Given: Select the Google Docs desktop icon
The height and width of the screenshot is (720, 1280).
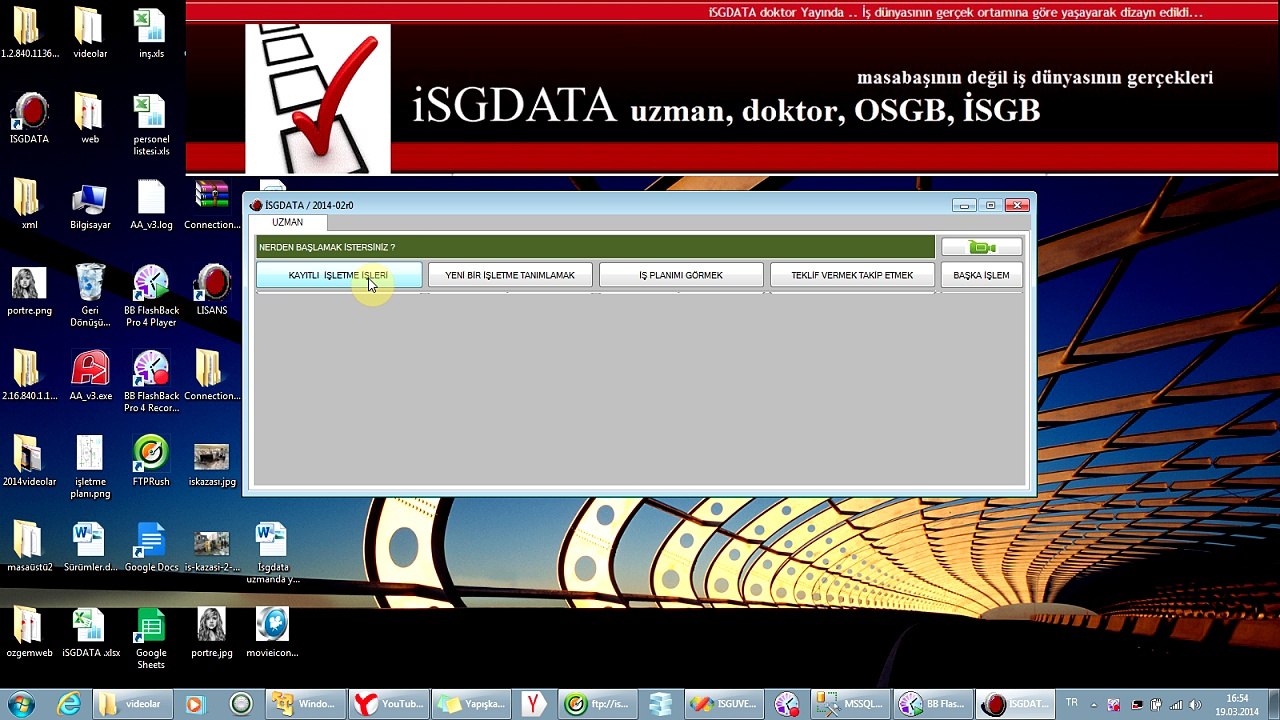Looking at the screenshot, I should (x=151, y=547).
